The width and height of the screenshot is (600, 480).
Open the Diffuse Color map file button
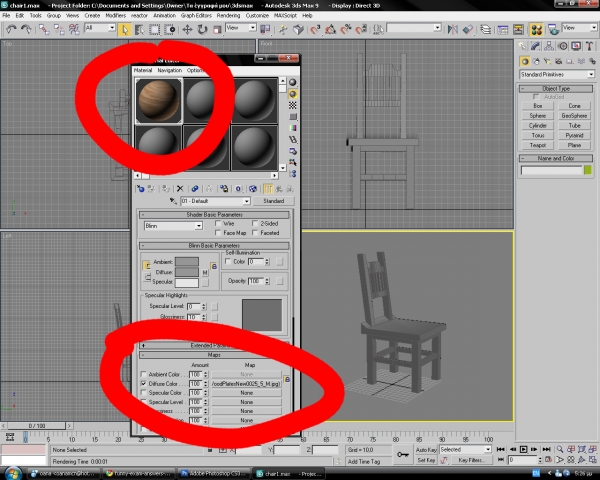tap(246, 383)
